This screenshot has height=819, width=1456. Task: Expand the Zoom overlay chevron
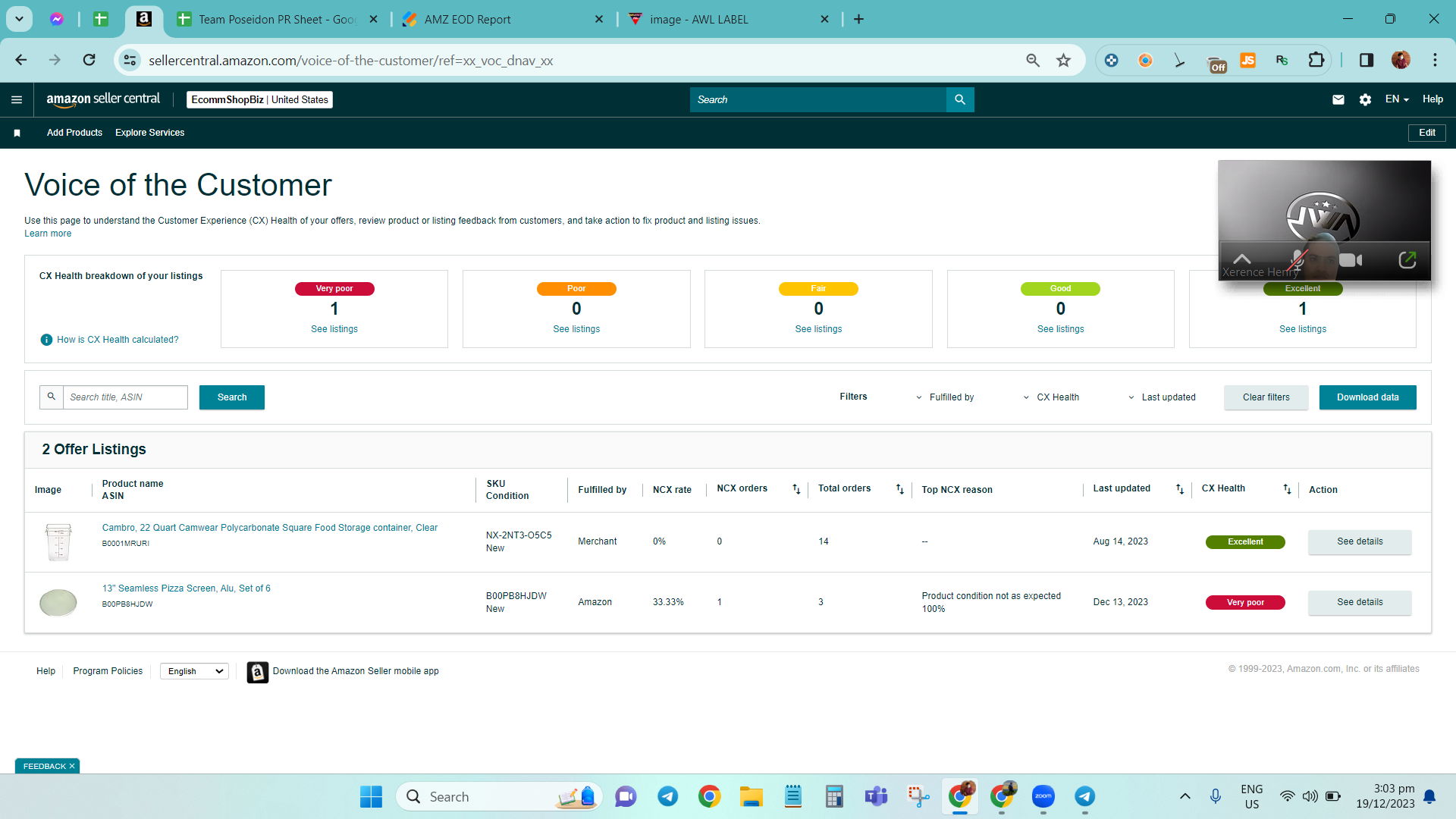(x=1241, y=259)
